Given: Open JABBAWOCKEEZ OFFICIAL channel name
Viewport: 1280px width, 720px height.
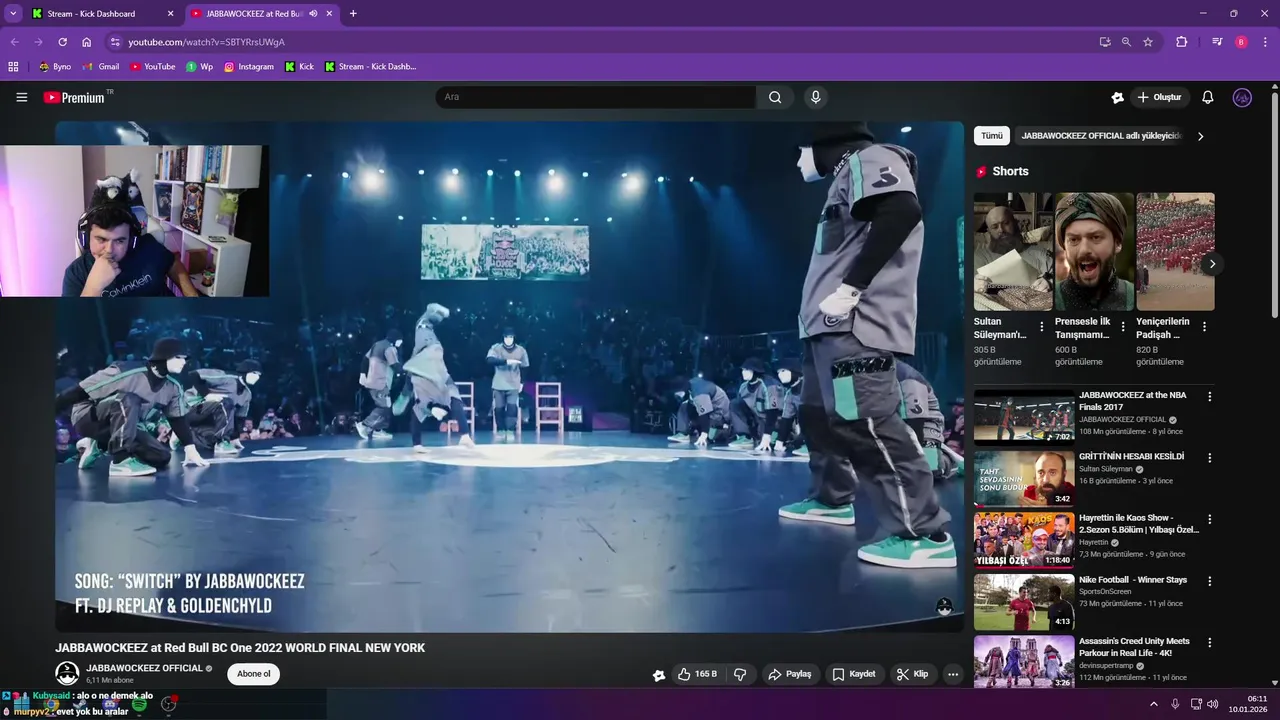Looking at the screenshot, I should tap(144, 668).
